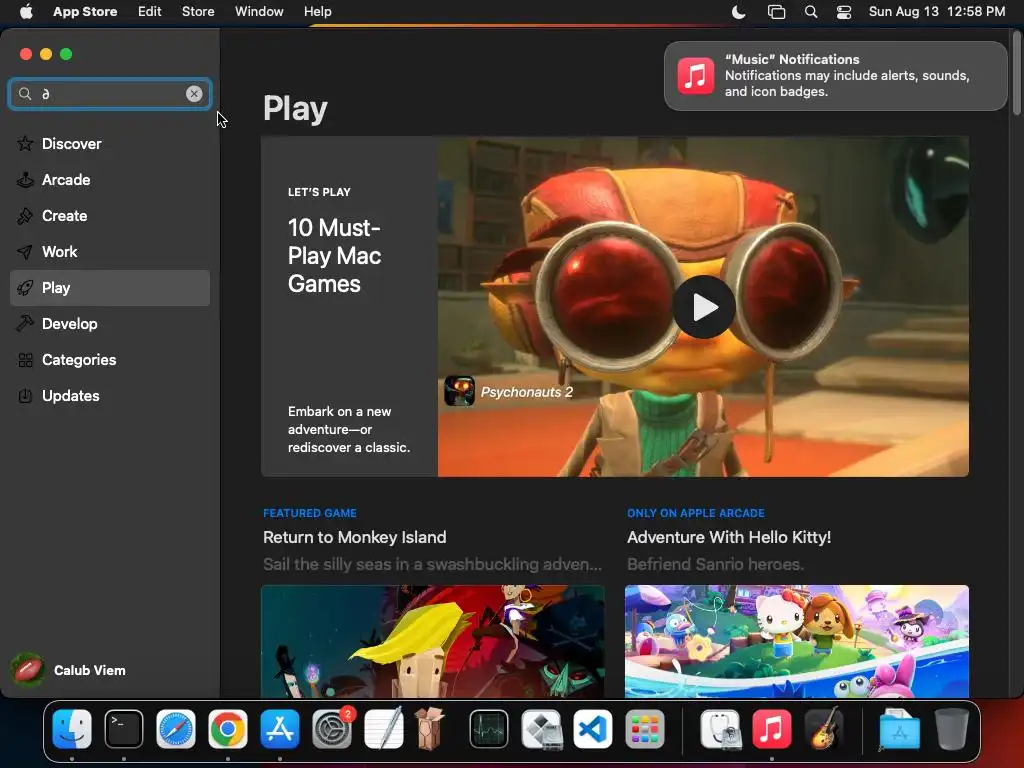Open GarageBand from the Dock
The height and width of the screenshot is (768, 1024).
pos(824,729)
